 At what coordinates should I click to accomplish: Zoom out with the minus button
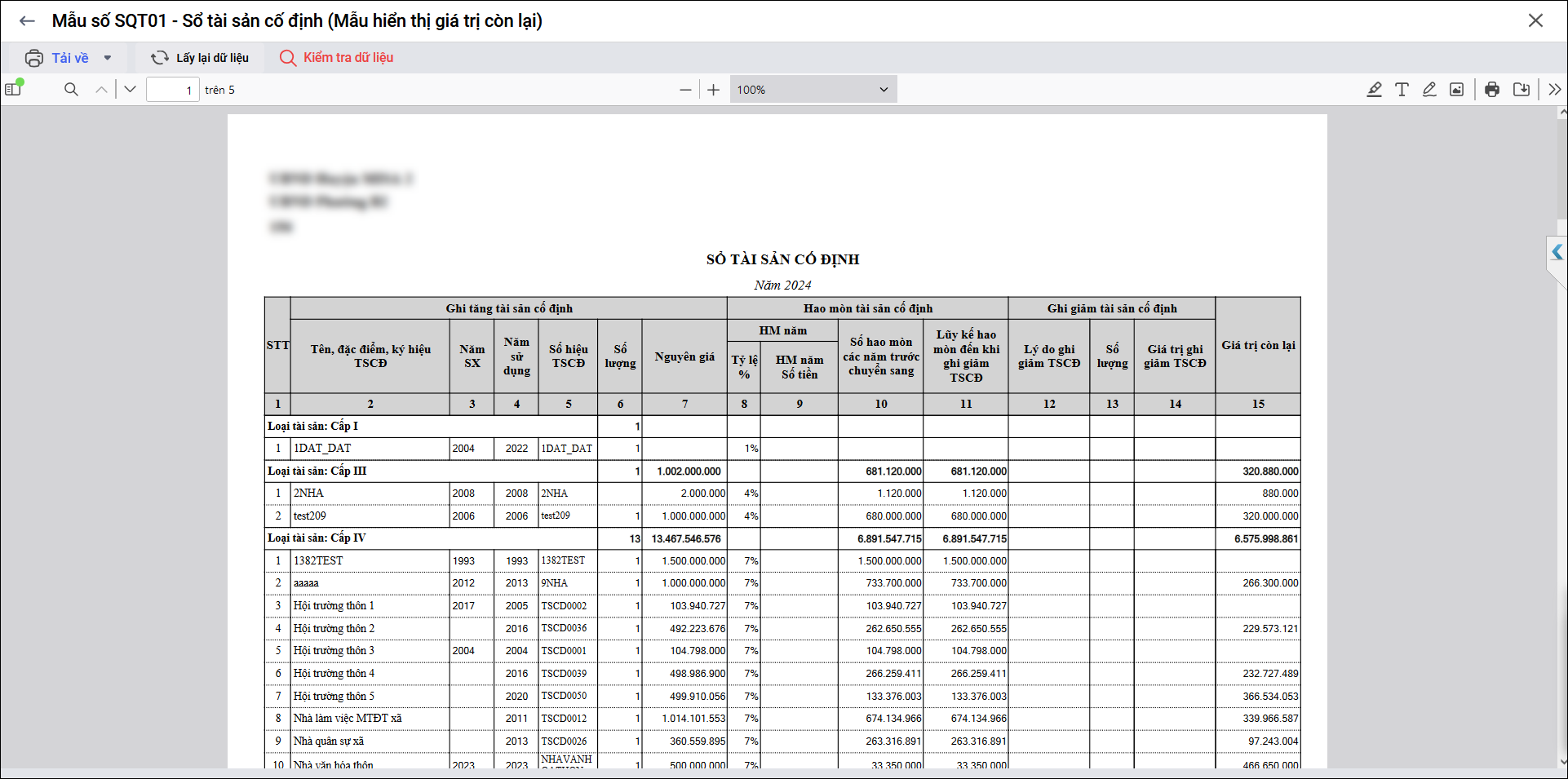coord(685,90)
